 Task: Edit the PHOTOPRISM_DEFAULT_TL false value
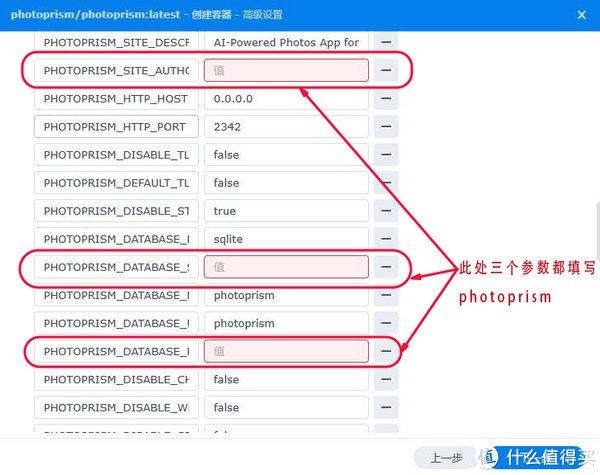286,183
